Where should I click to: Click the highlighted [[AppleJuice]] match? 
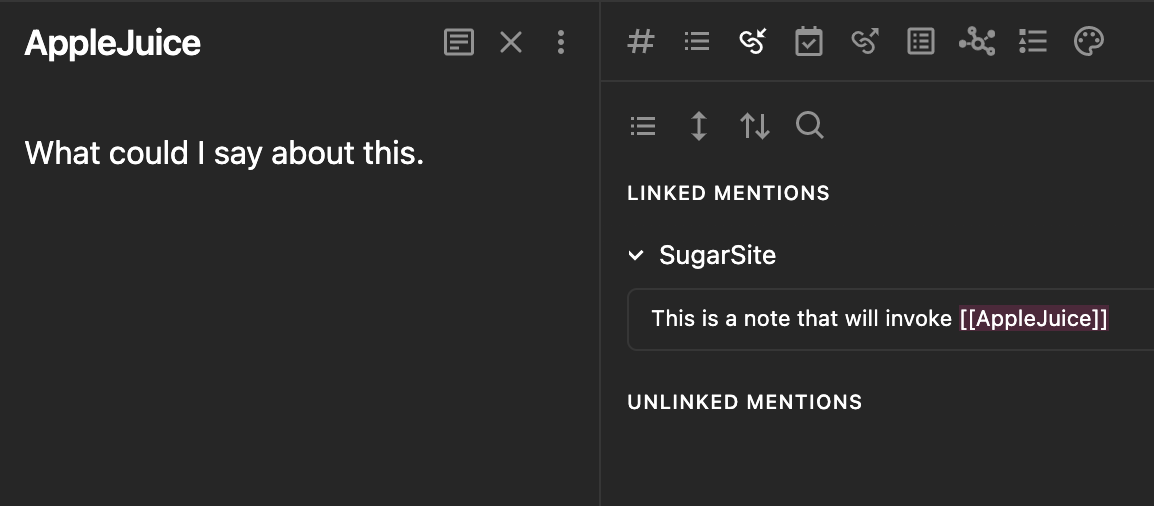coord(1033,318)
